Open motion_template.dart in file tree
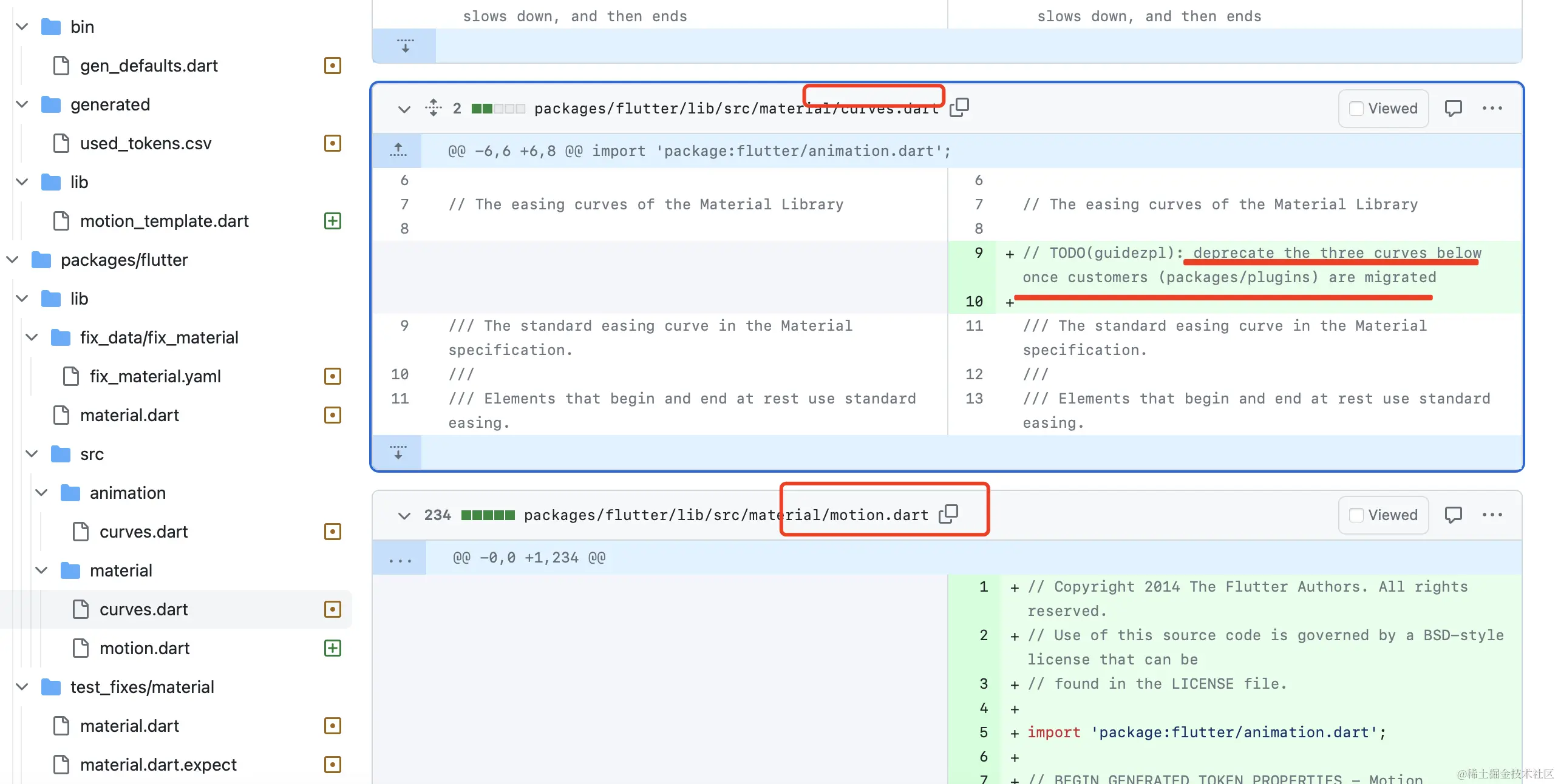The image size is (1558, 784). coord(165,221)
